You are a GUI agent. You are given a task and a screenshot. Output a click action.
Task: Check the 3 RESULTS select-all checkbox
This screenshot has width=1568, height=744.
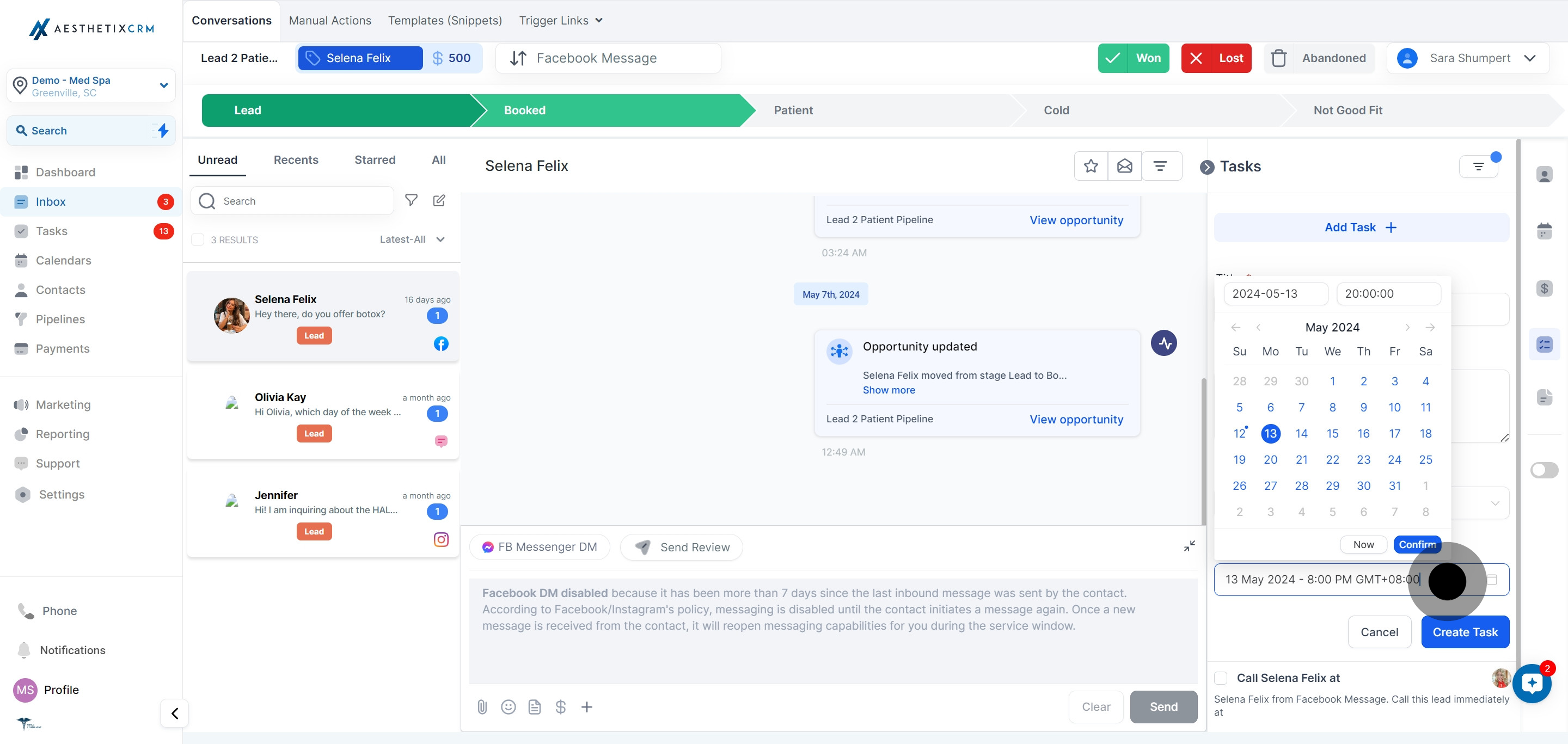pos(198,239)
